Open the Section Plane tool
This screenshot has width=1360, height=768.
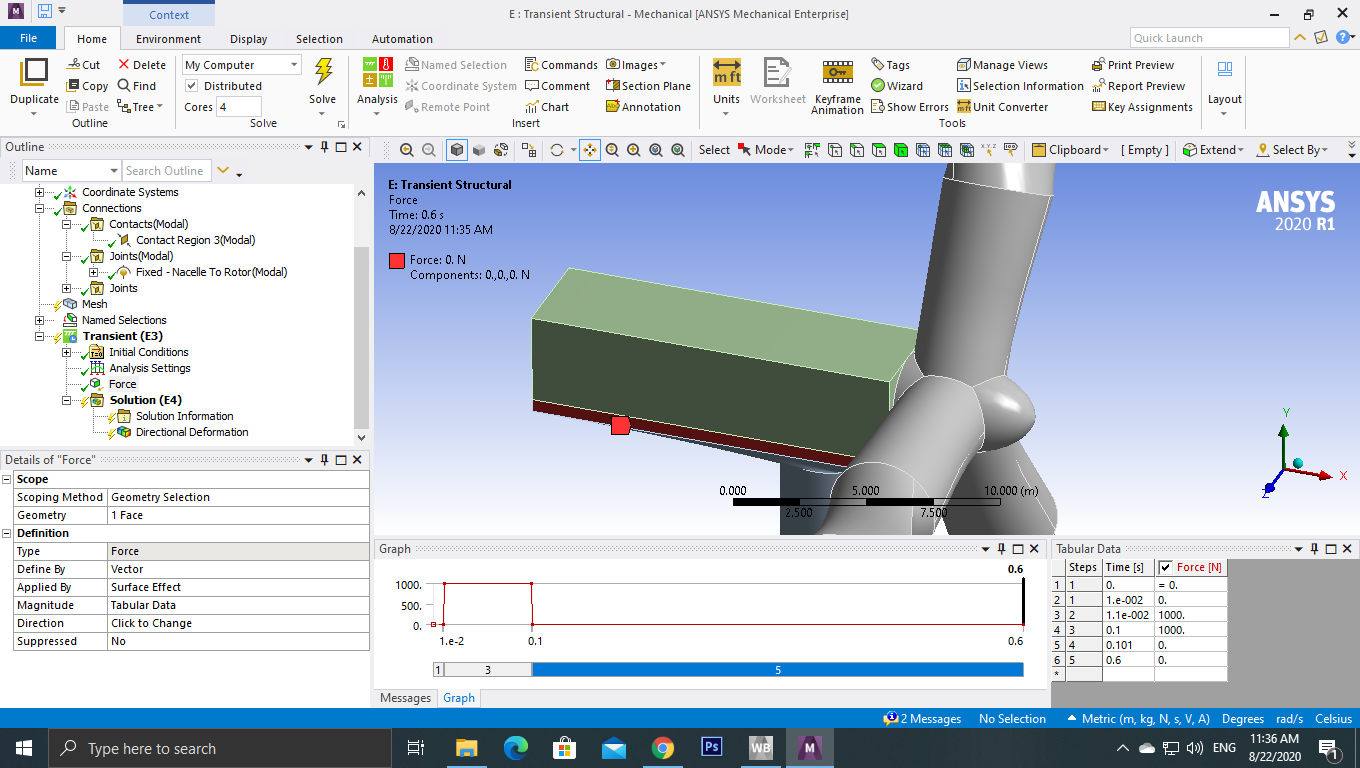pyautogui.click(x=648, y=86)
